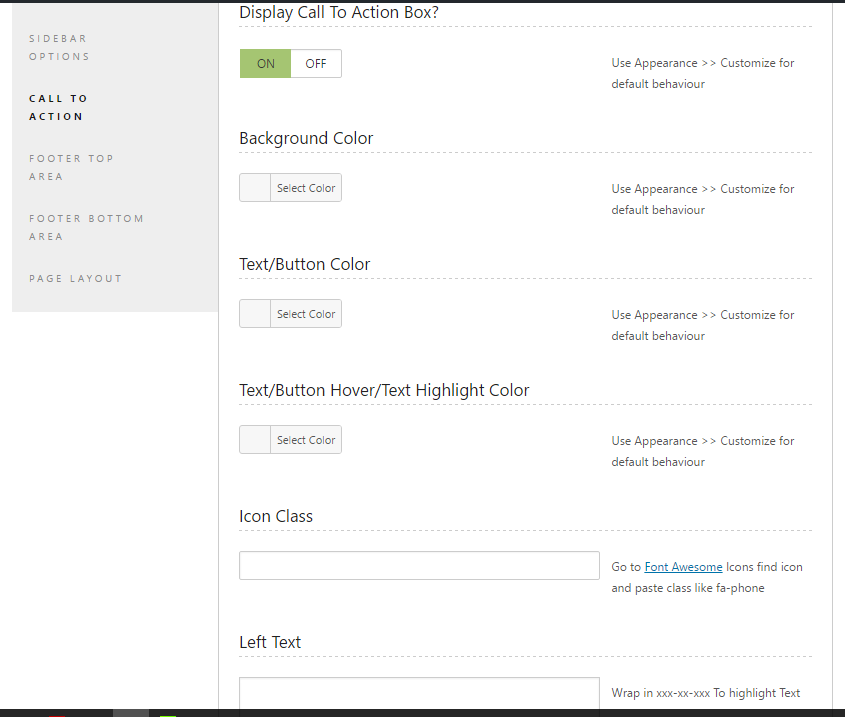
Task: Click the "Background Color" section heading
Action: (306, 138)
